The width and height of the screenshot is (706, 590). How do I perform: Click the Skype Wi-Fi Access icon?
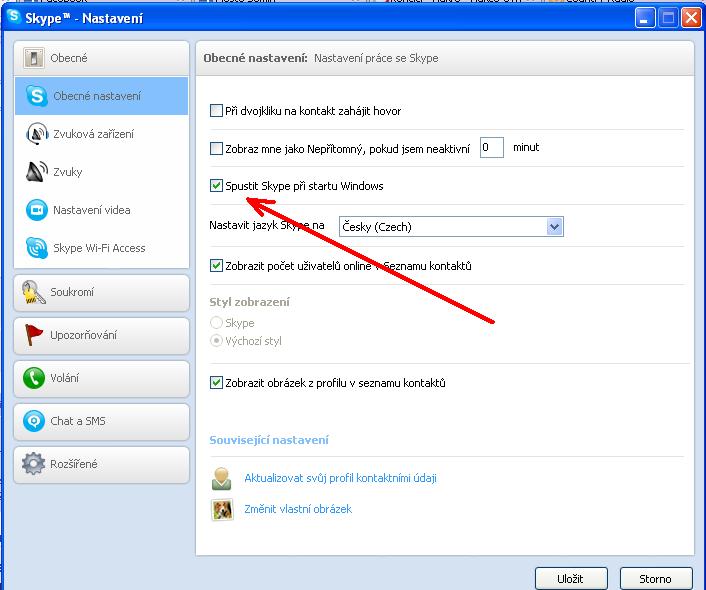point(37,248)
